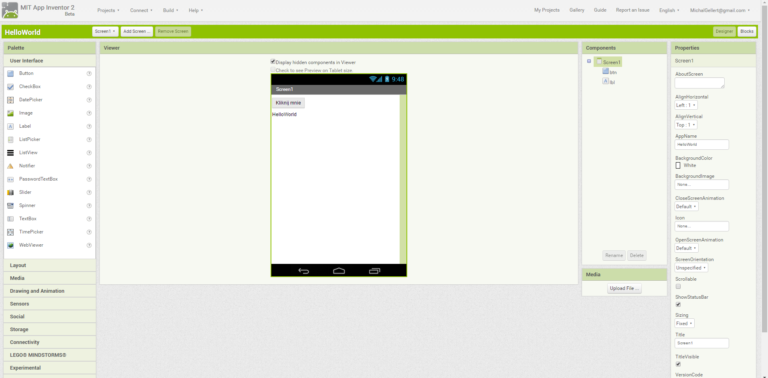Screen dimensions: 768x378
Task: Expand the ScreenOrientation dropdown
Action: (x=692, y=268)
